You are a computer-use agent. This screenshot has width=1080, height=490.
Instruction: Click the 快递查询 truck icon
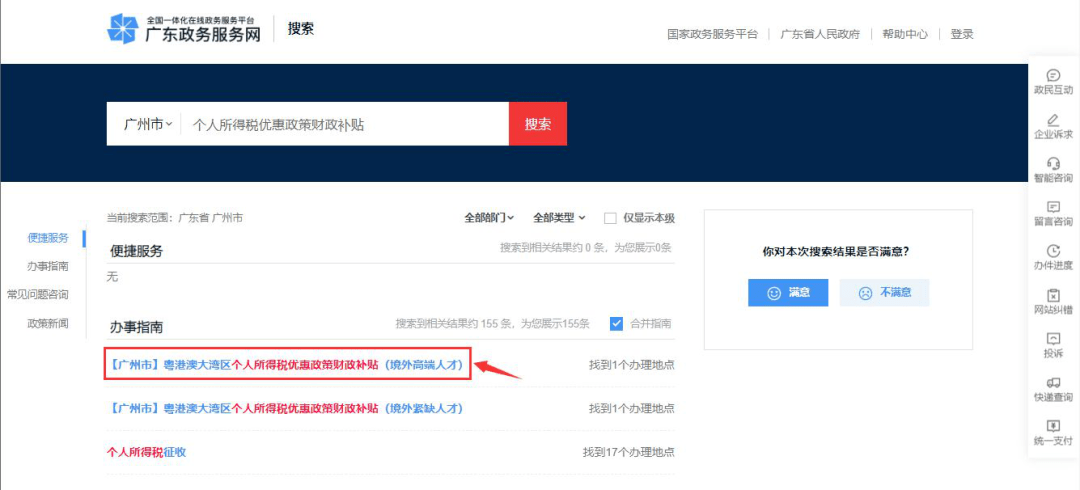tap(1052, 384)
